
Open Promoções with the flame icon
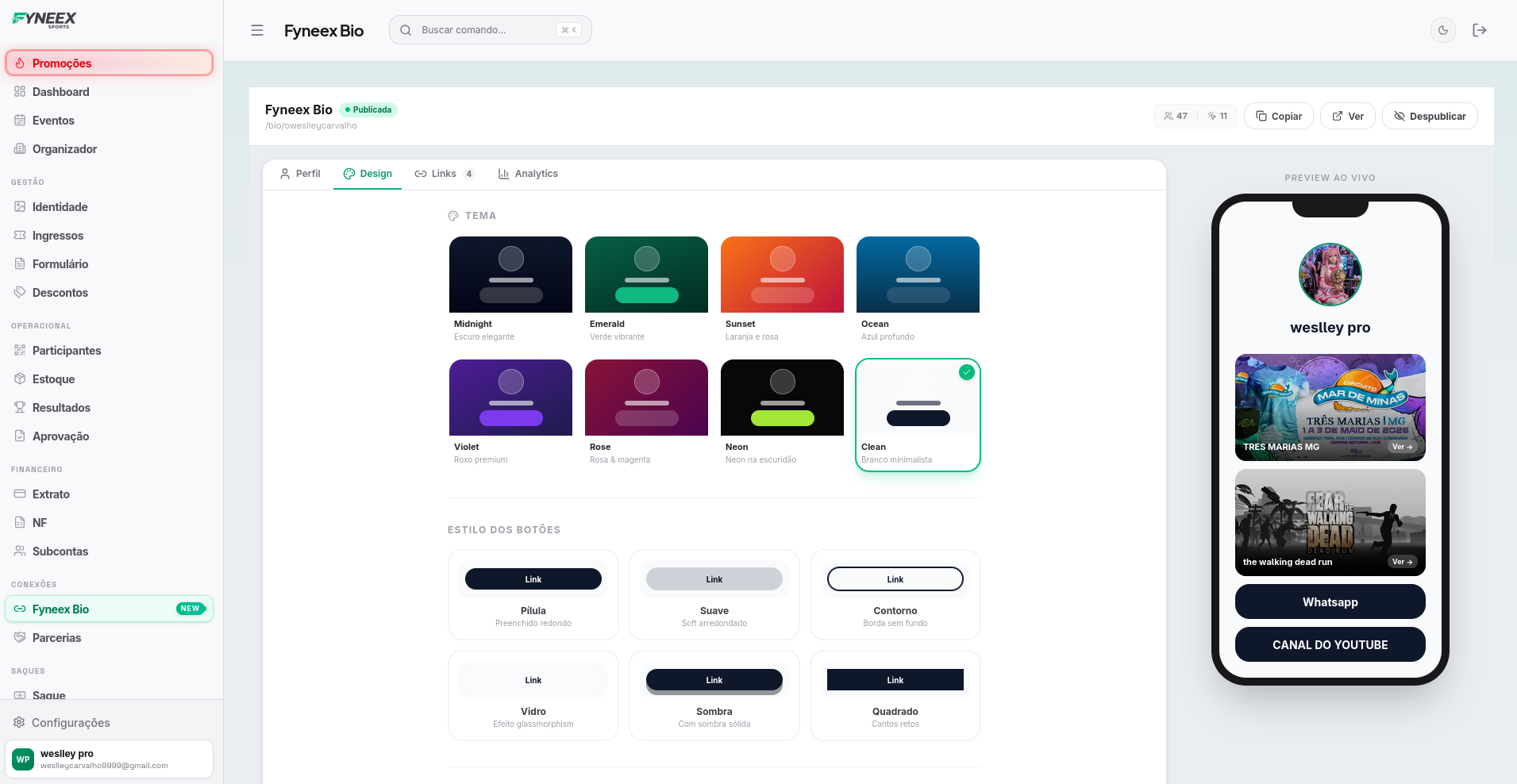pos(109,63)
